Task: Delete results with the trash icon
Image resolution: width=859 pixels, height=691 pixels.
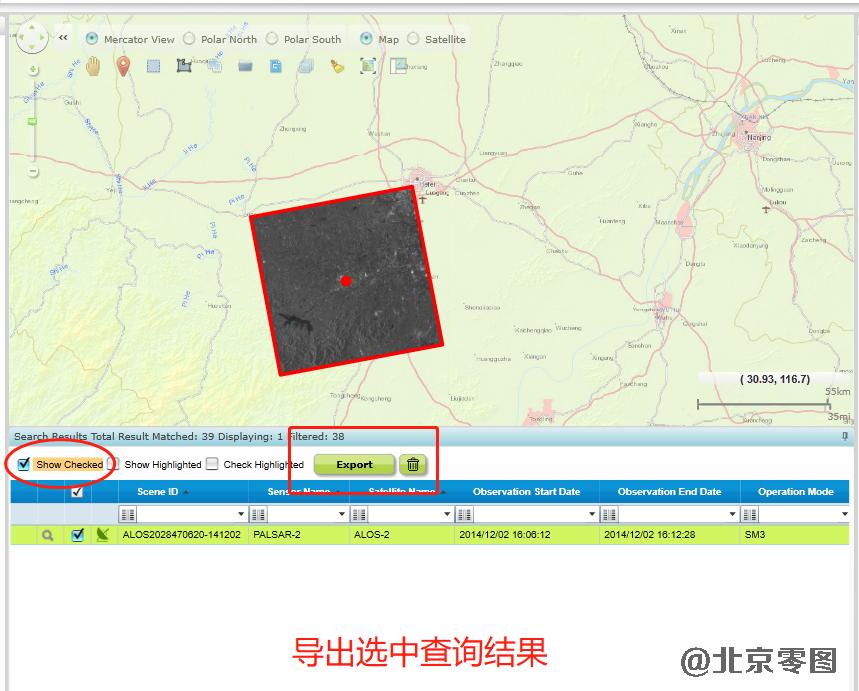Action: [x=412, y=464]
